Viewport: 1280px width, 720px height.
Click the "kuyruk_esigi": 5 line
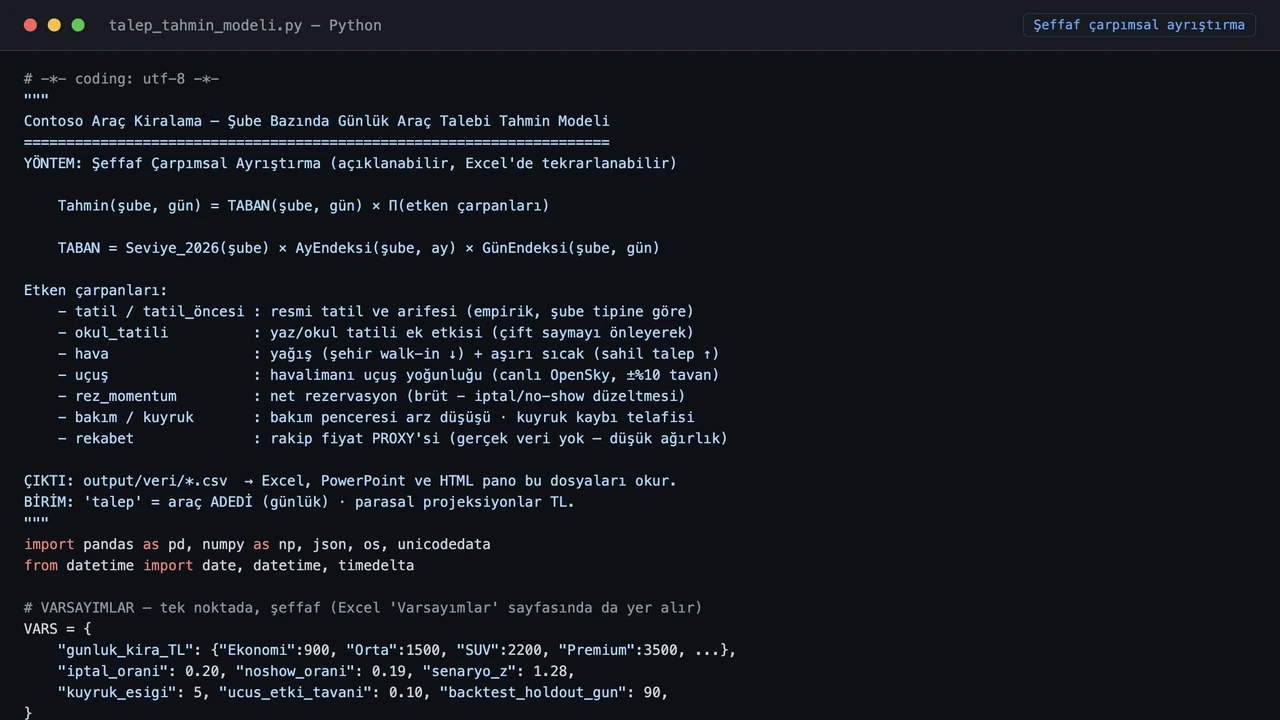pos(363,692)
